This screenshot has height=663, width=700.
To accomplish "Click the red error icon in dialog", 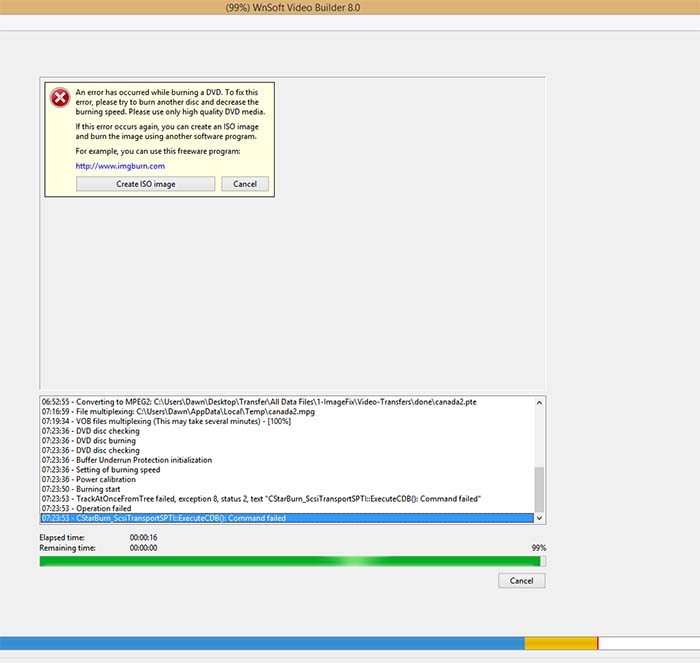I will tap(60, 98).
